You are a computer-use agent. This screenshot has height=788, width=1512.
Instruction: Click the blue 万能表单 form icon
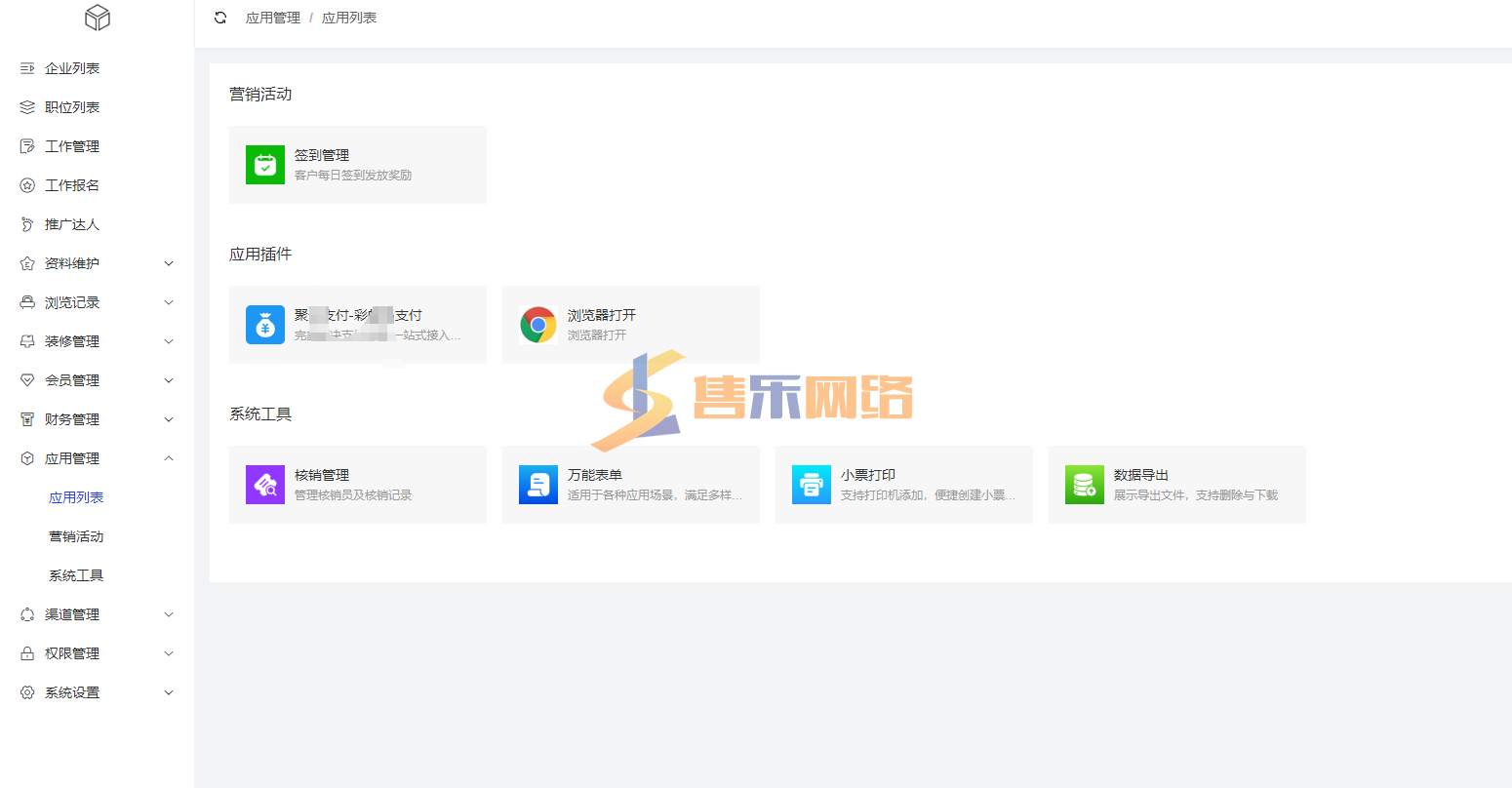tap(537, 485)
